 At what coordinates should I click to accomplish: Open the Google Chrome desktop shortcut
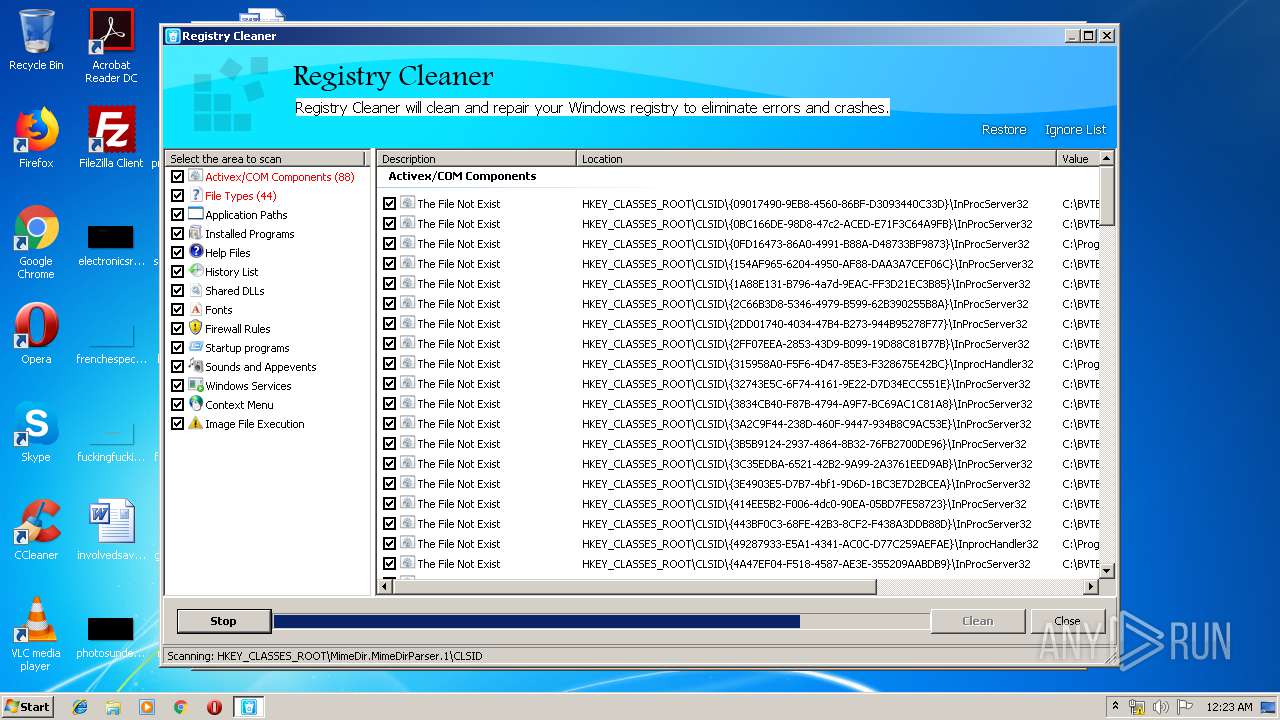(x=36, y=243)
